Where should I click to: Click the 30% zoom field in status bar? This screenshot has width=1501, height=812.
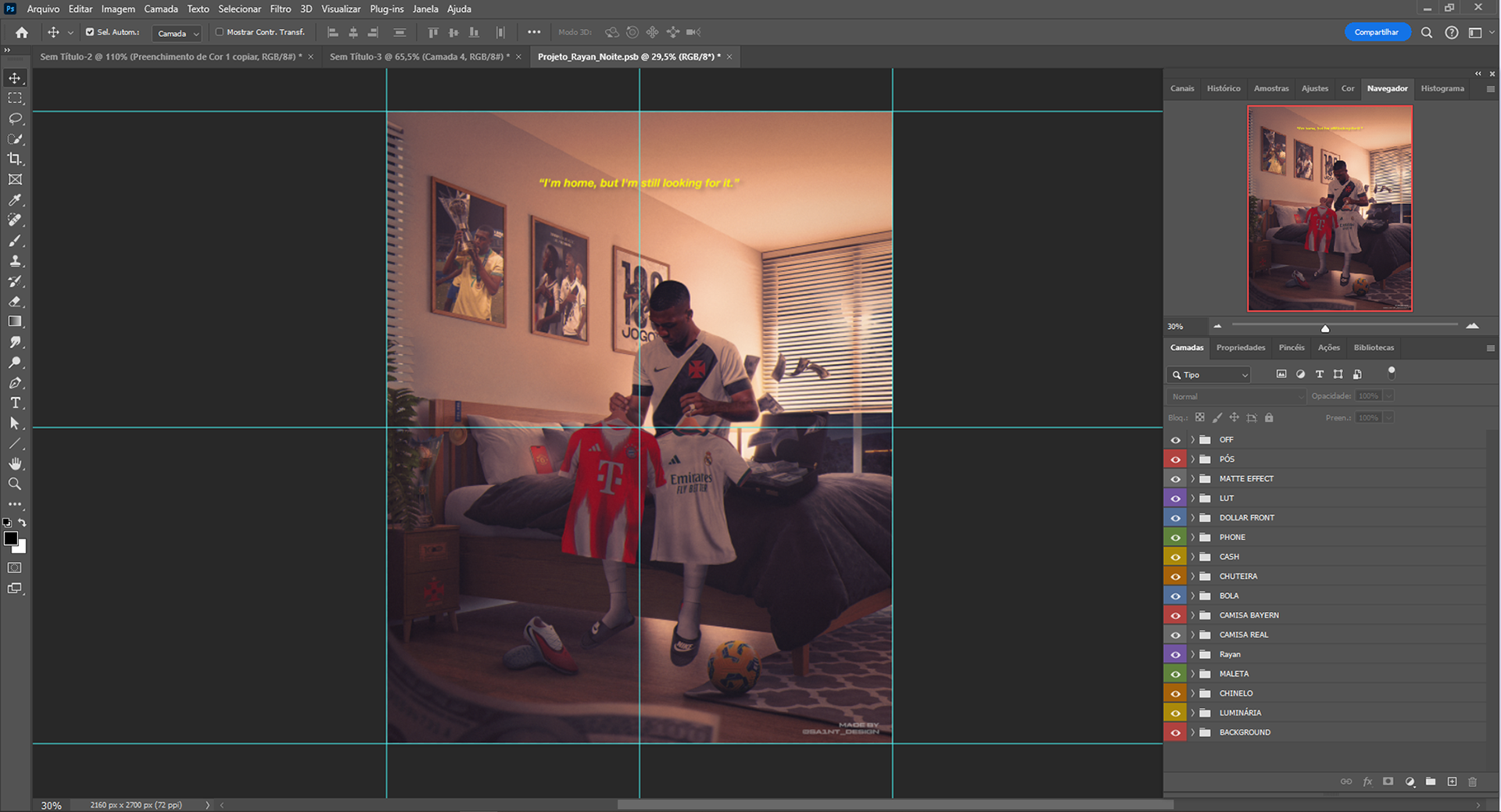[52, 805]
